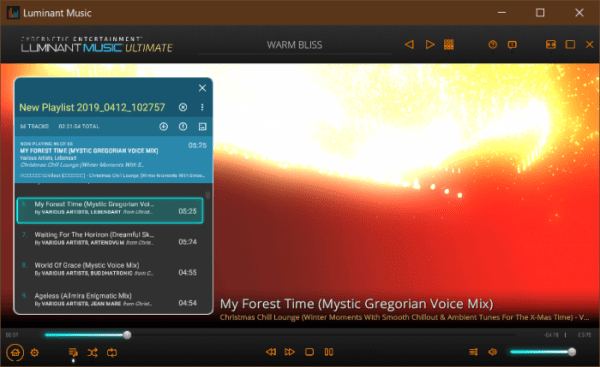Go to the next visual scene arrow
Viewport: 600px width, 367px height.
430,45
